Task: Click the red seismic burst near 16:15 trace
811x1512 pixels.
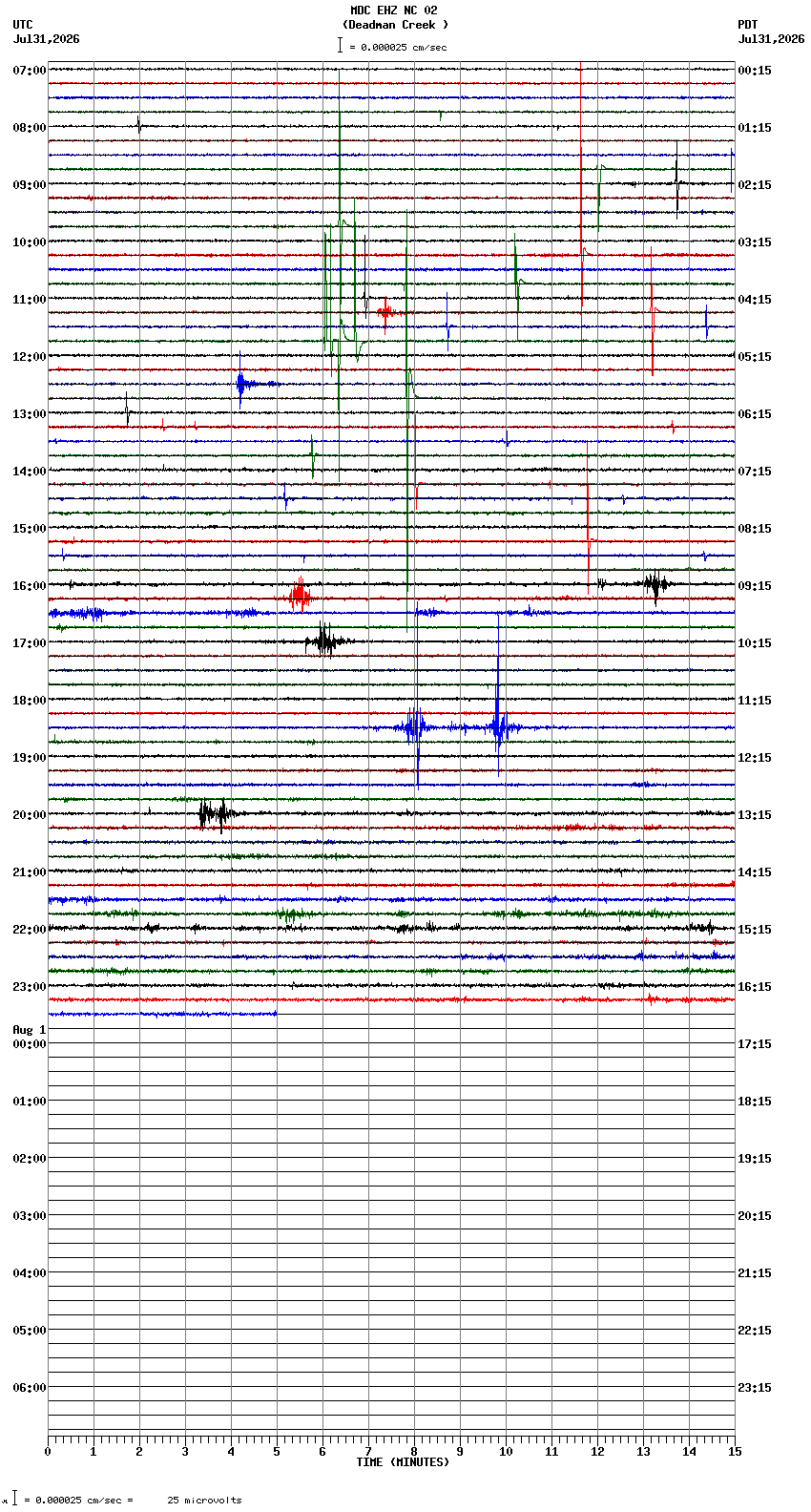Action: pos(300,598)
